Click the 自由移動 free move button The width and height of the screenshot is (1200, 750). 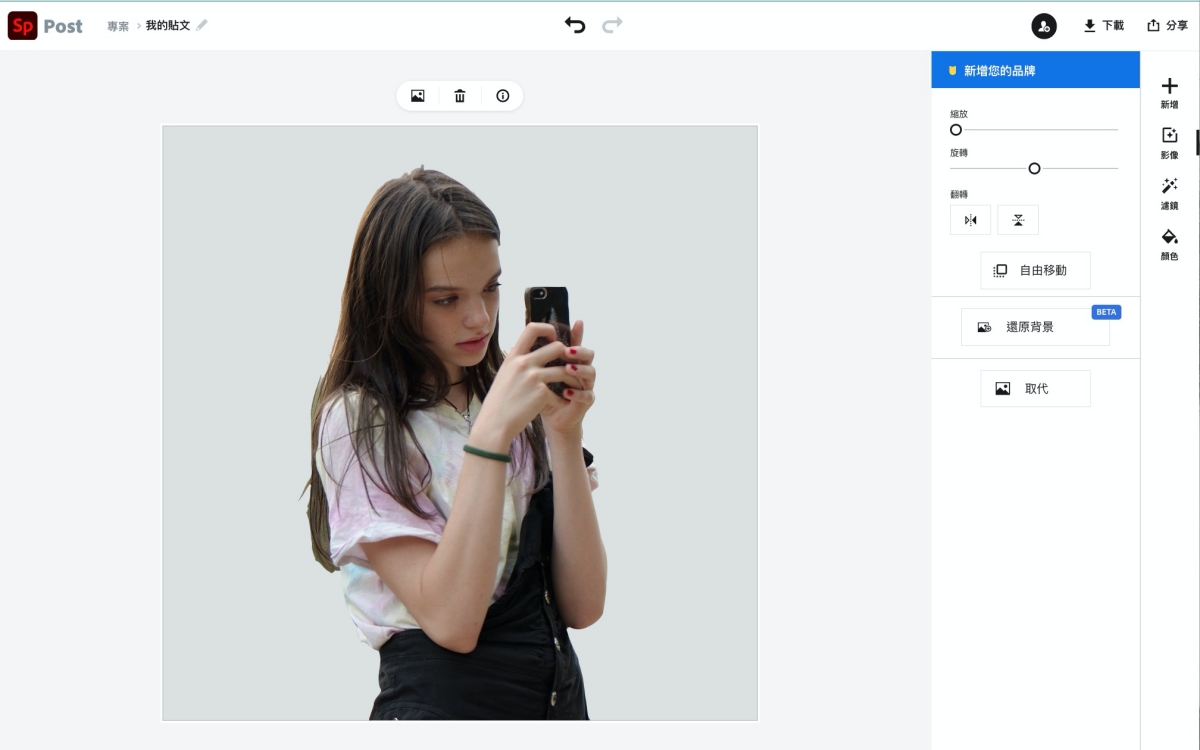pyautogui.click(x=1035, y=270)
